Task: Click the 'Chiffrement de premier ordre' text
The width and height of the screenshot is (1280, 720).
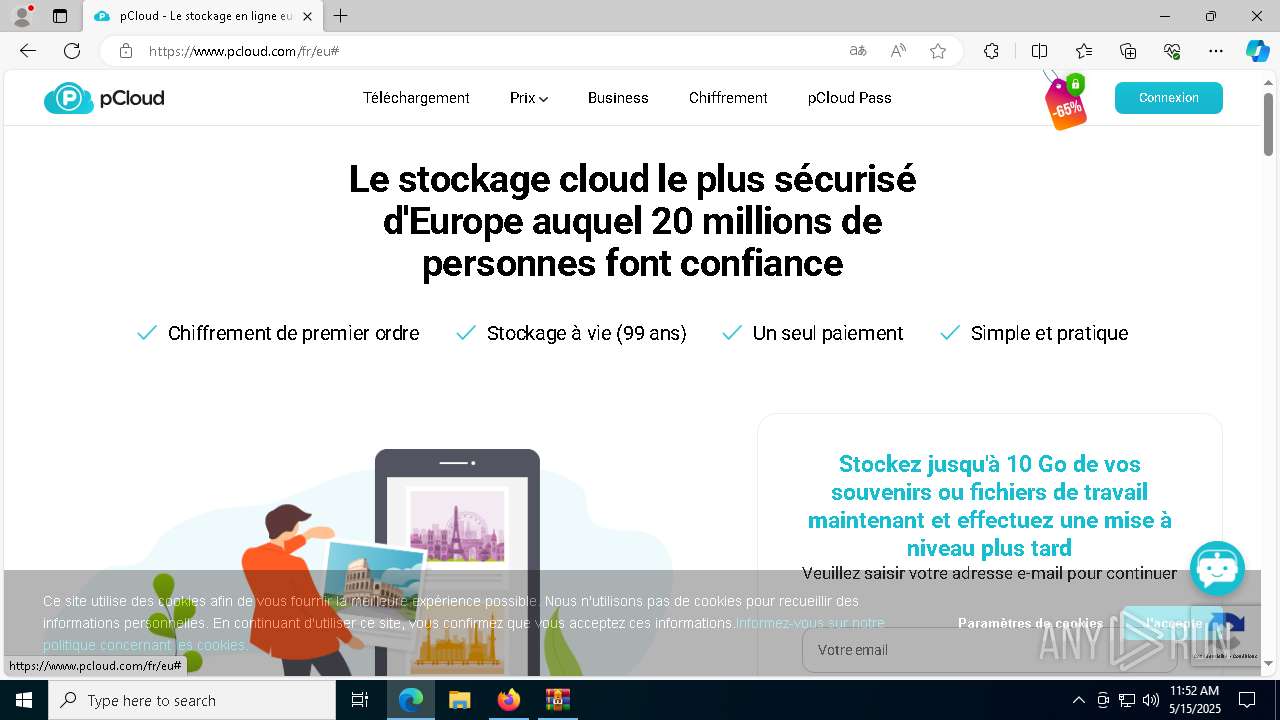Action: point(293,333)
